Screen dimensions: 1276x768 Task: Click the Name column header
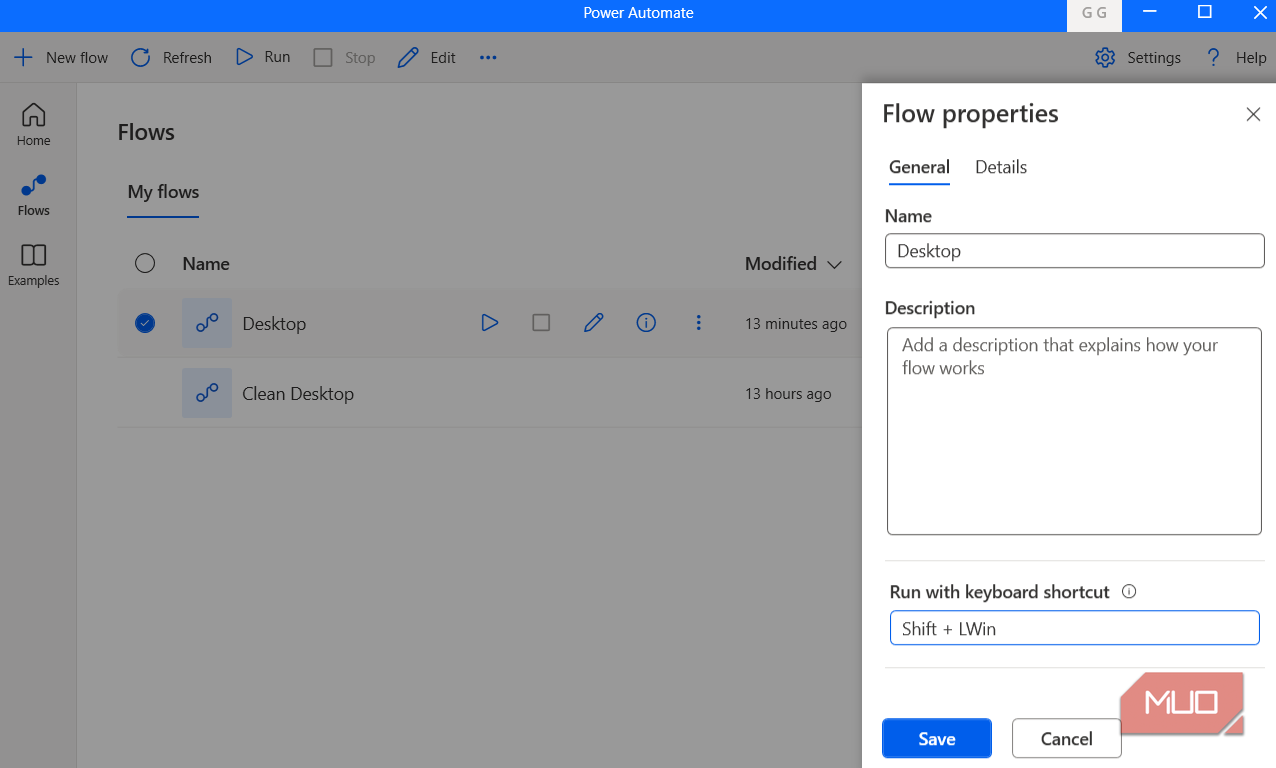tap(206, 264)
